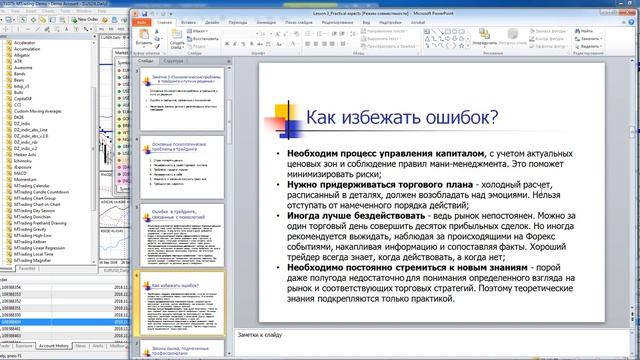Click the highlighted blue order row in MTrading
This screenshot has width=640, height=360.
click(x=64, y=322)
